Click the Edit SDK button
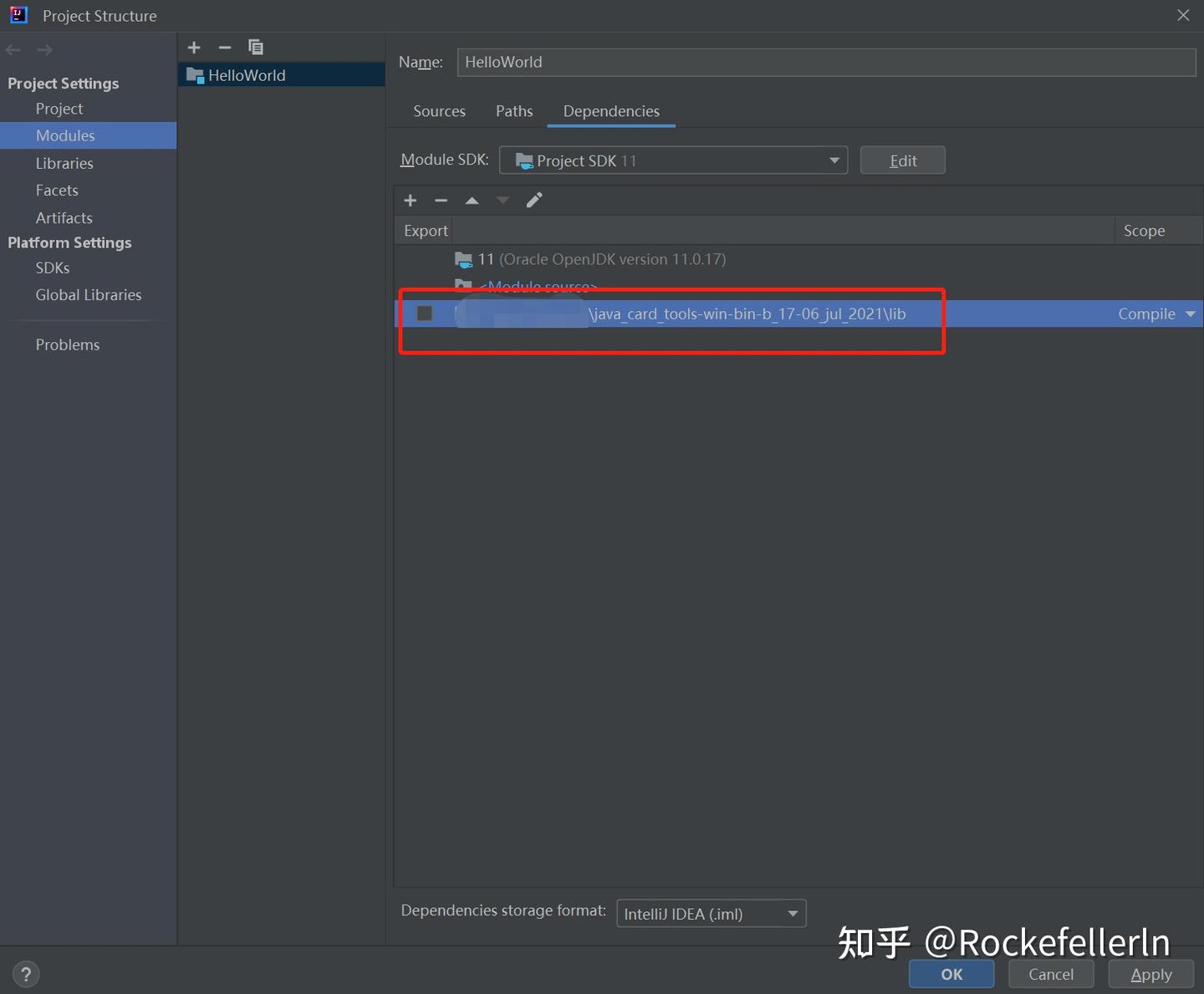1204x994 pixels. click(x=903, y=161)
